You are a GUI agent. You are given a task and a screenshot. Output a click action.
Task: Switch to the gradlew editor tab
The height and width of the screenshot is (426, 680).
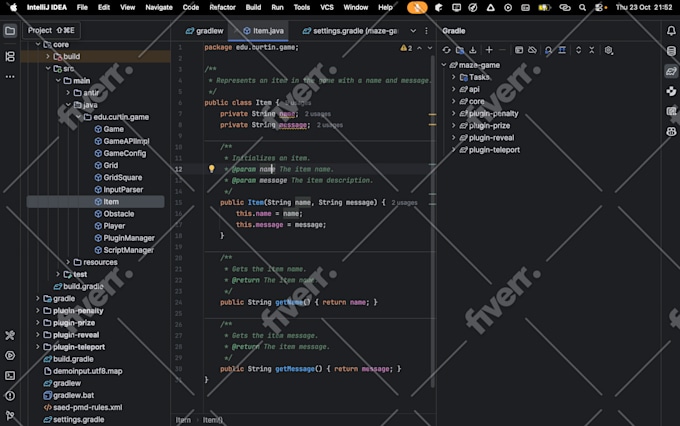[204, 31]
